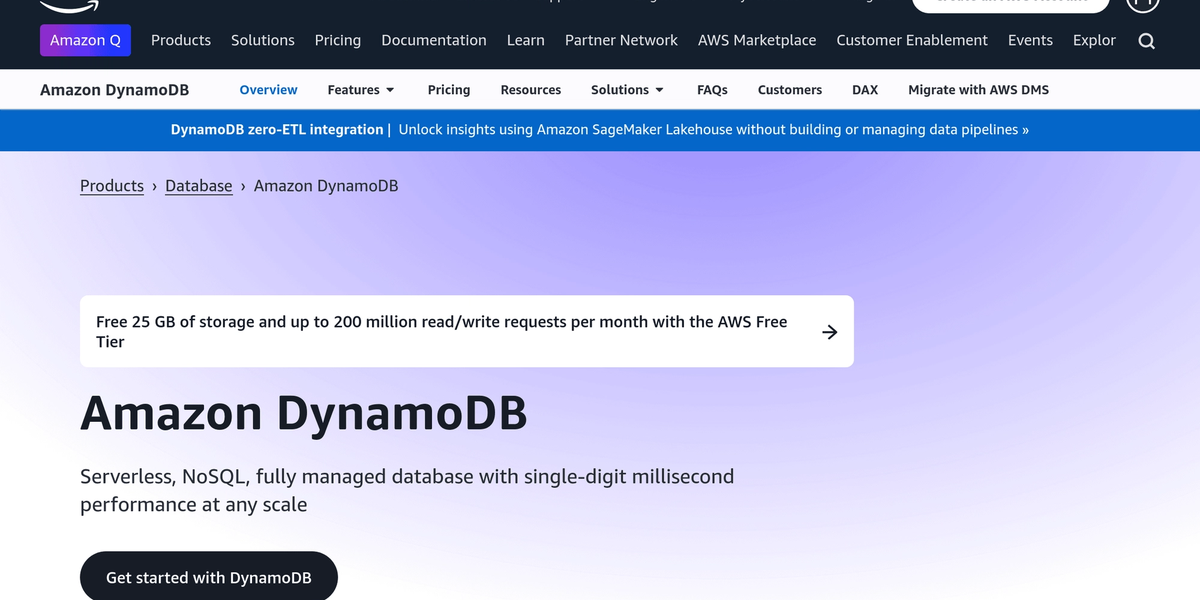Switch to the Overview tab
The width and height of the screenshot is (1200, 600).
(x=268, y=89)
